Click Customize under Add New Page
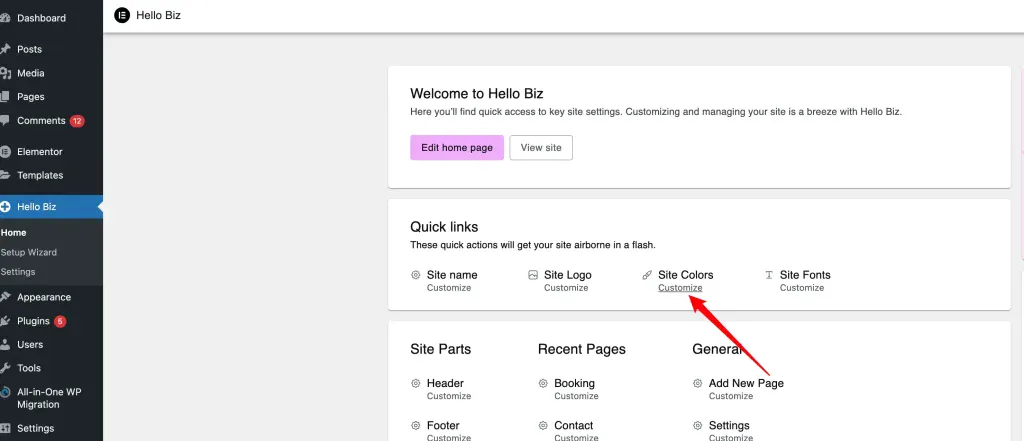 (x=731, y=396)
